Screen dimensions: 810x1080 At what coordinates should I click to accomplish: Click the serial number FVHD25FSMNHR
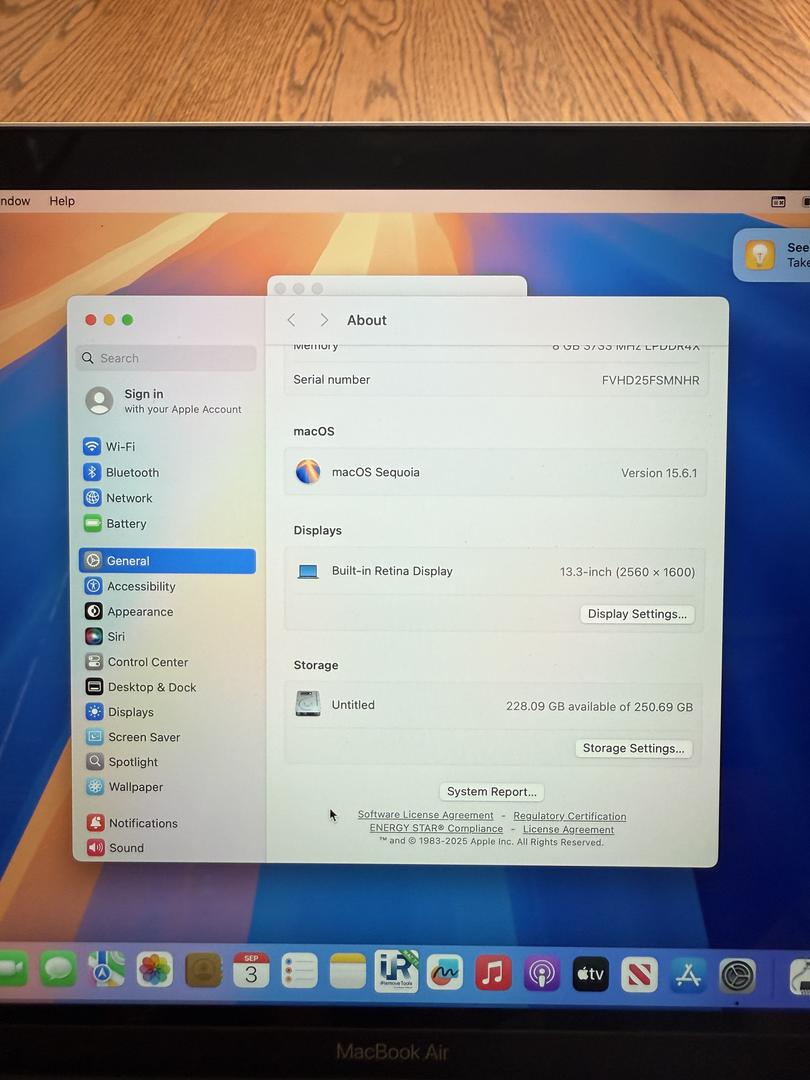pos(650,380)
